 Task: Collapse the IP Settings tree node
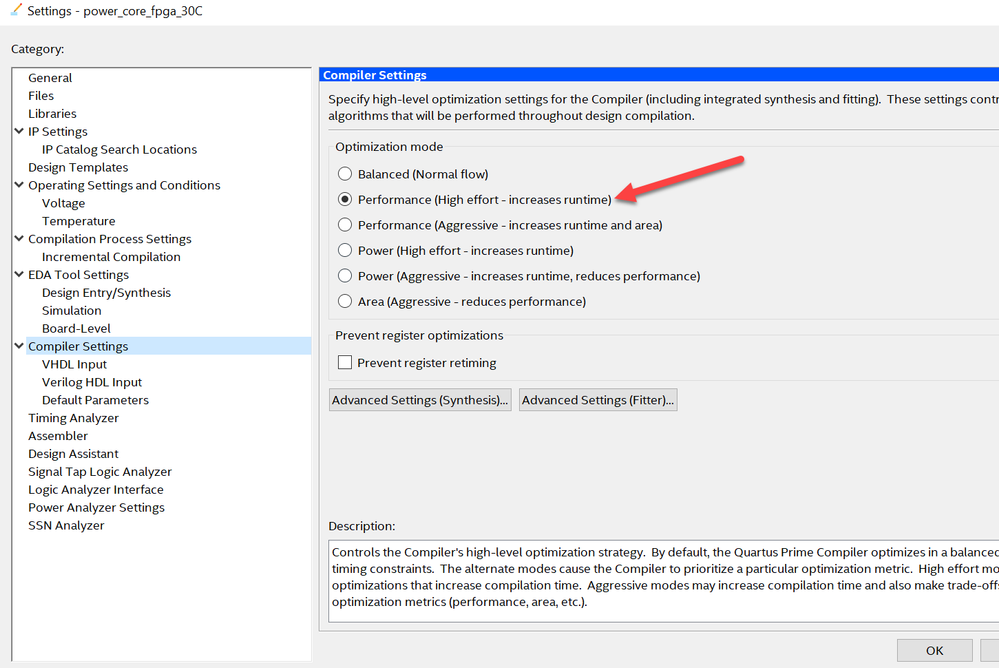click(19, 132)
